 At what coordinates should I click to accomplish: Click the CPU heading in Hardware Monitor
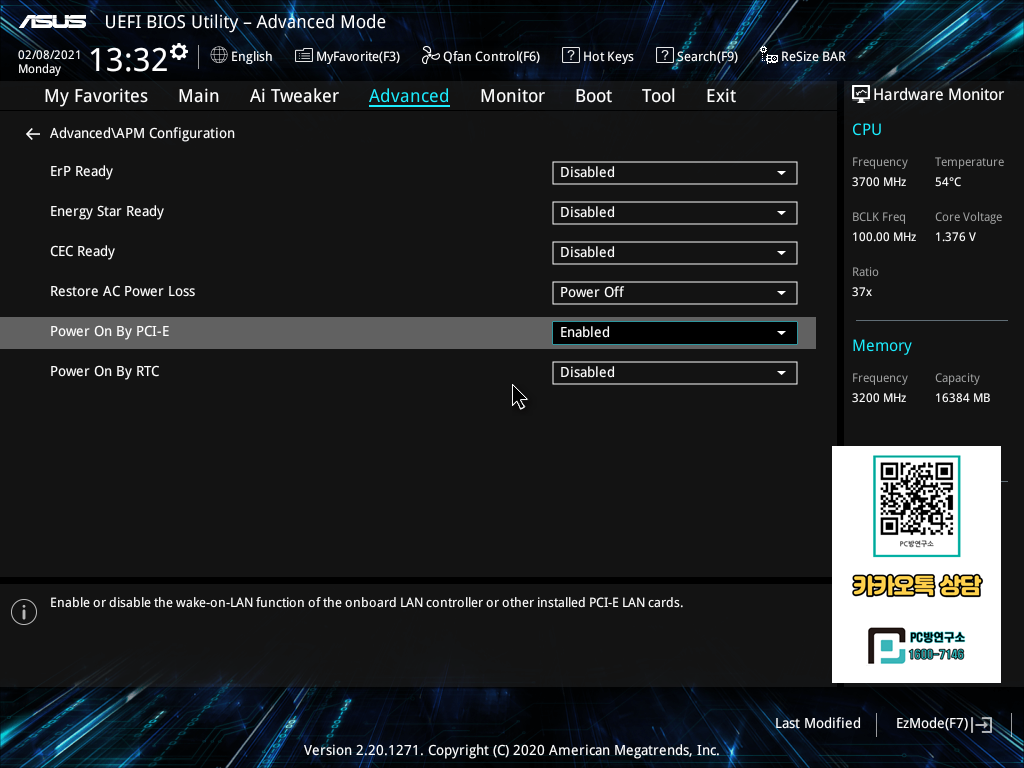click(x=867, y=129)
